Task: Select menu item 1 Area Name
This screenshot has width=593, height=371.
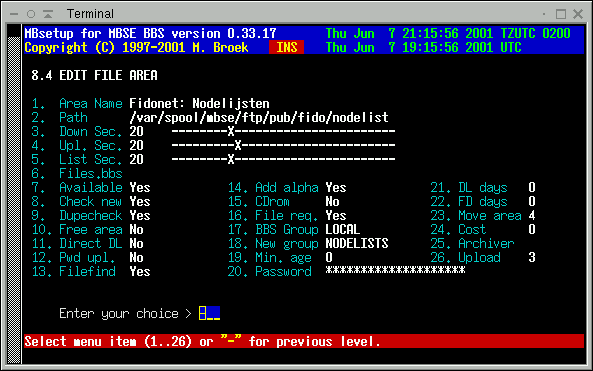Action: 77,103
